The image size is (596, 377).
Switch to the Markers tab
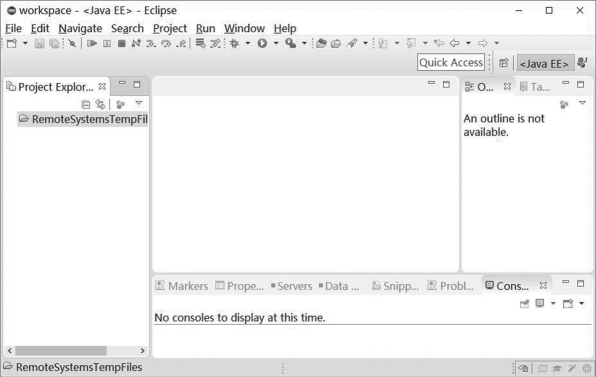[x=182, y=286]
